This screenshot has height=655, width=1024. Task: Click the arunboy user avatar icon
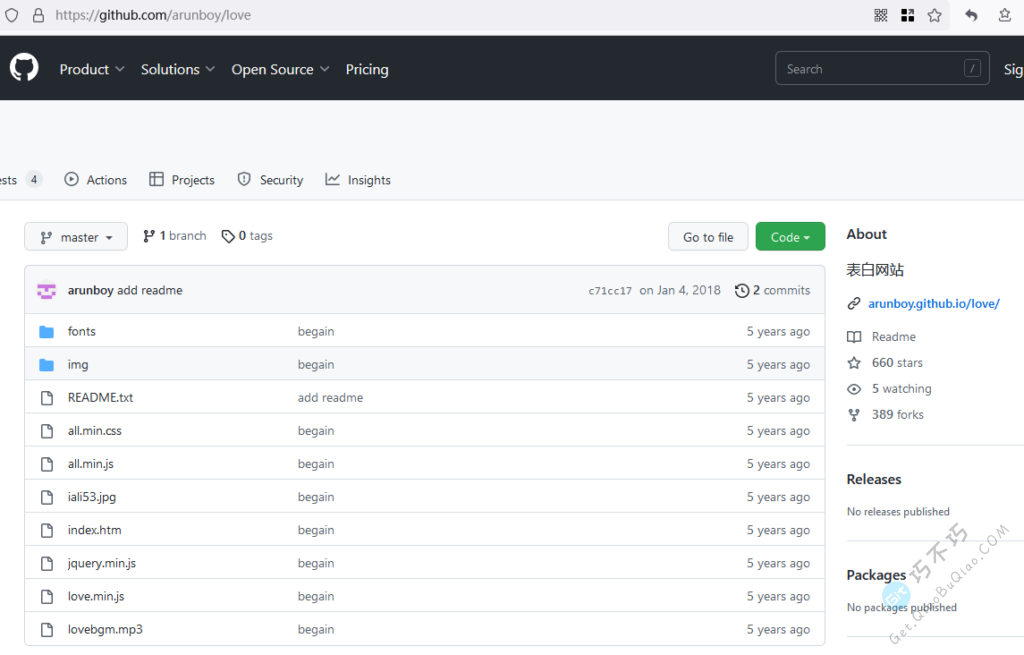pos(46,290)
